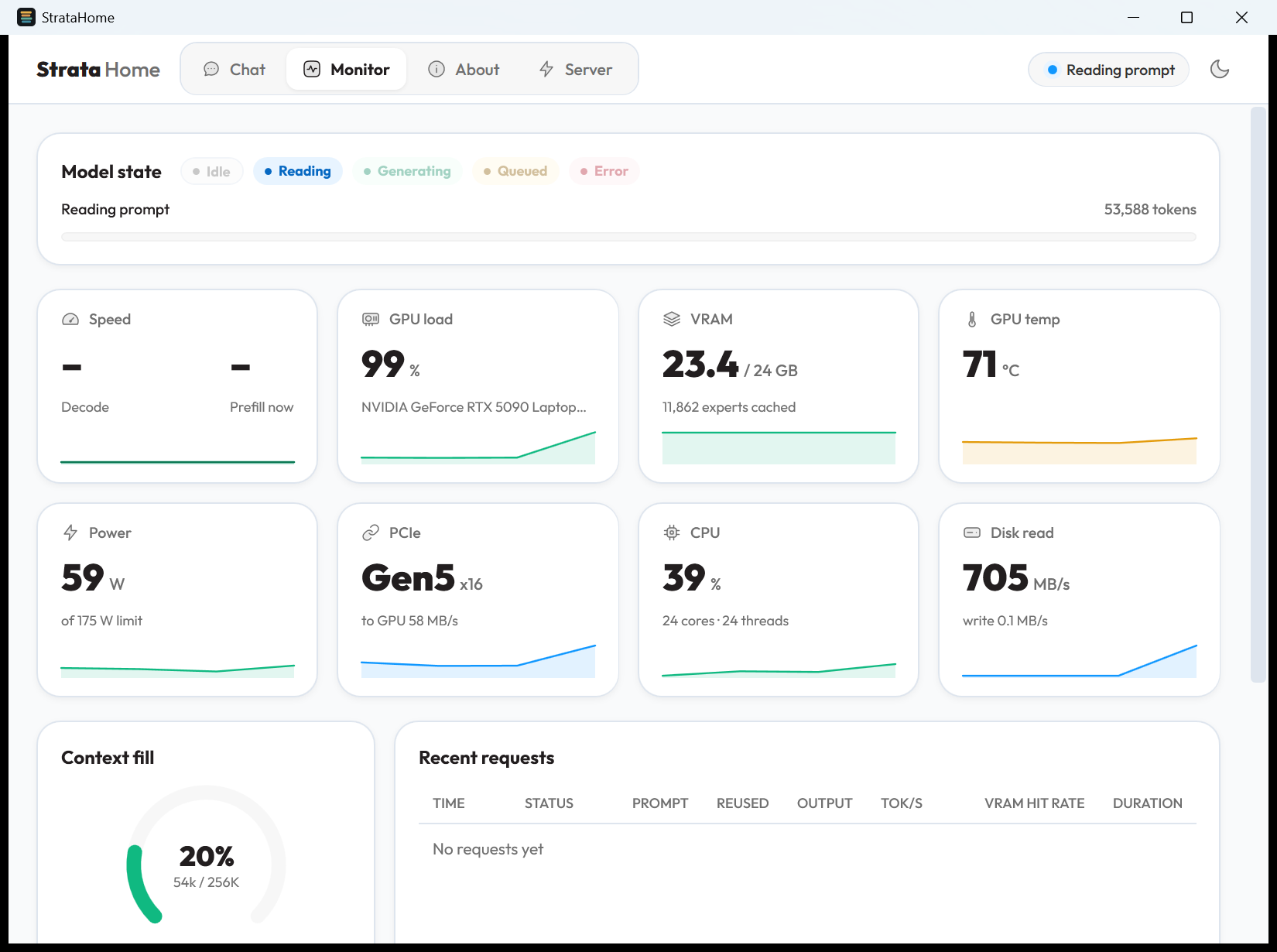
Task: Go to the Server tab
Action: (576, 70)
